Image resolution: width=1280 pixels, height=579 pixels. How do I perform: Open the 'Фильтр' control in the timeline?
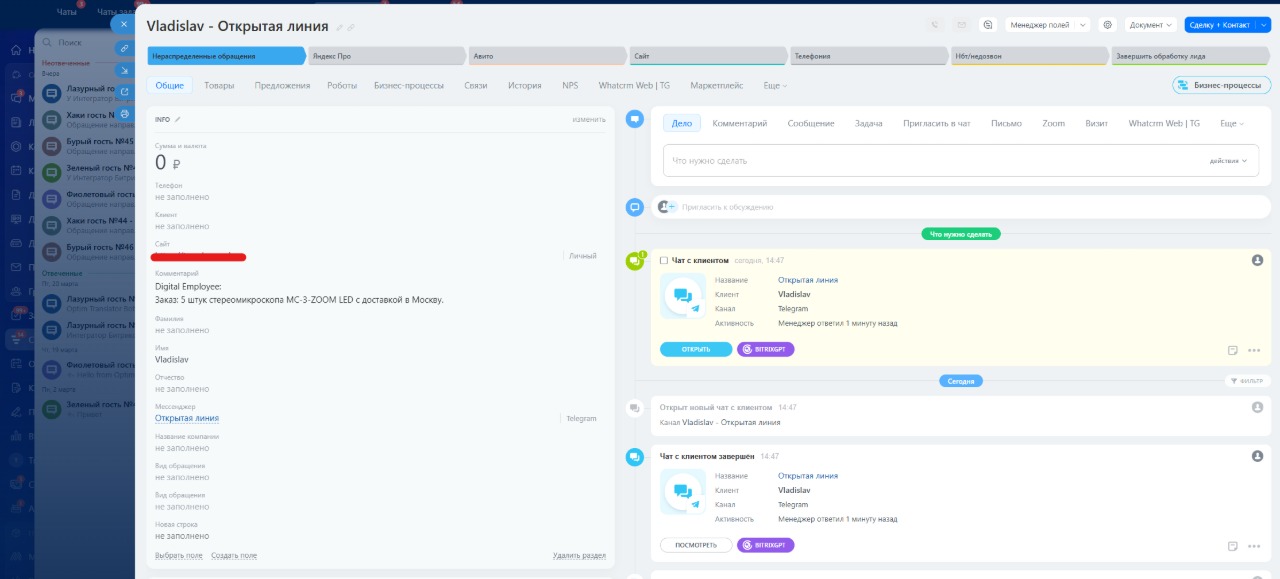point(1248,381)
